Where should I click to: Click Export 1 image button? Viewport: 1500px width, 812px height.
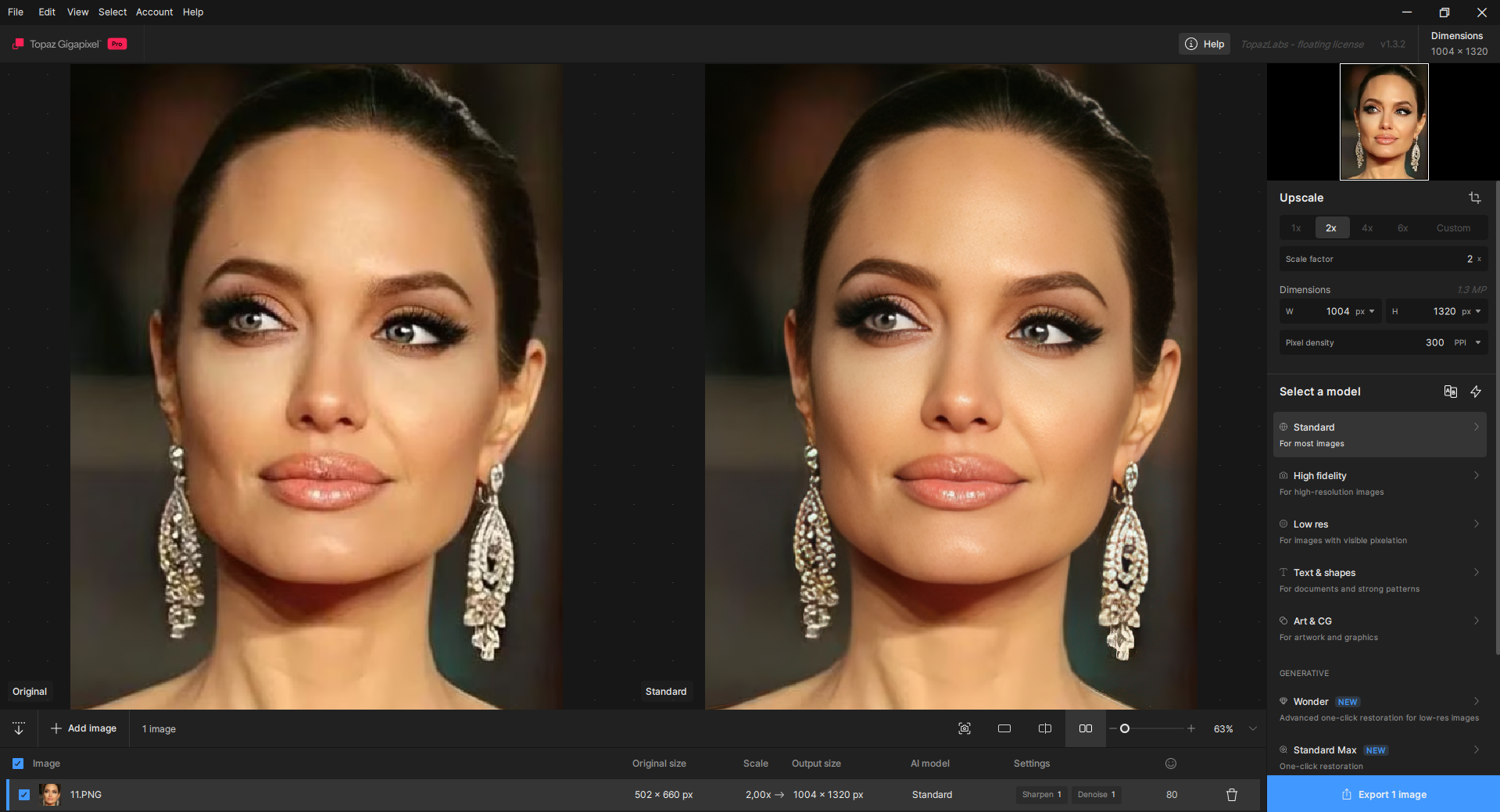click(x=1384, y=794)
